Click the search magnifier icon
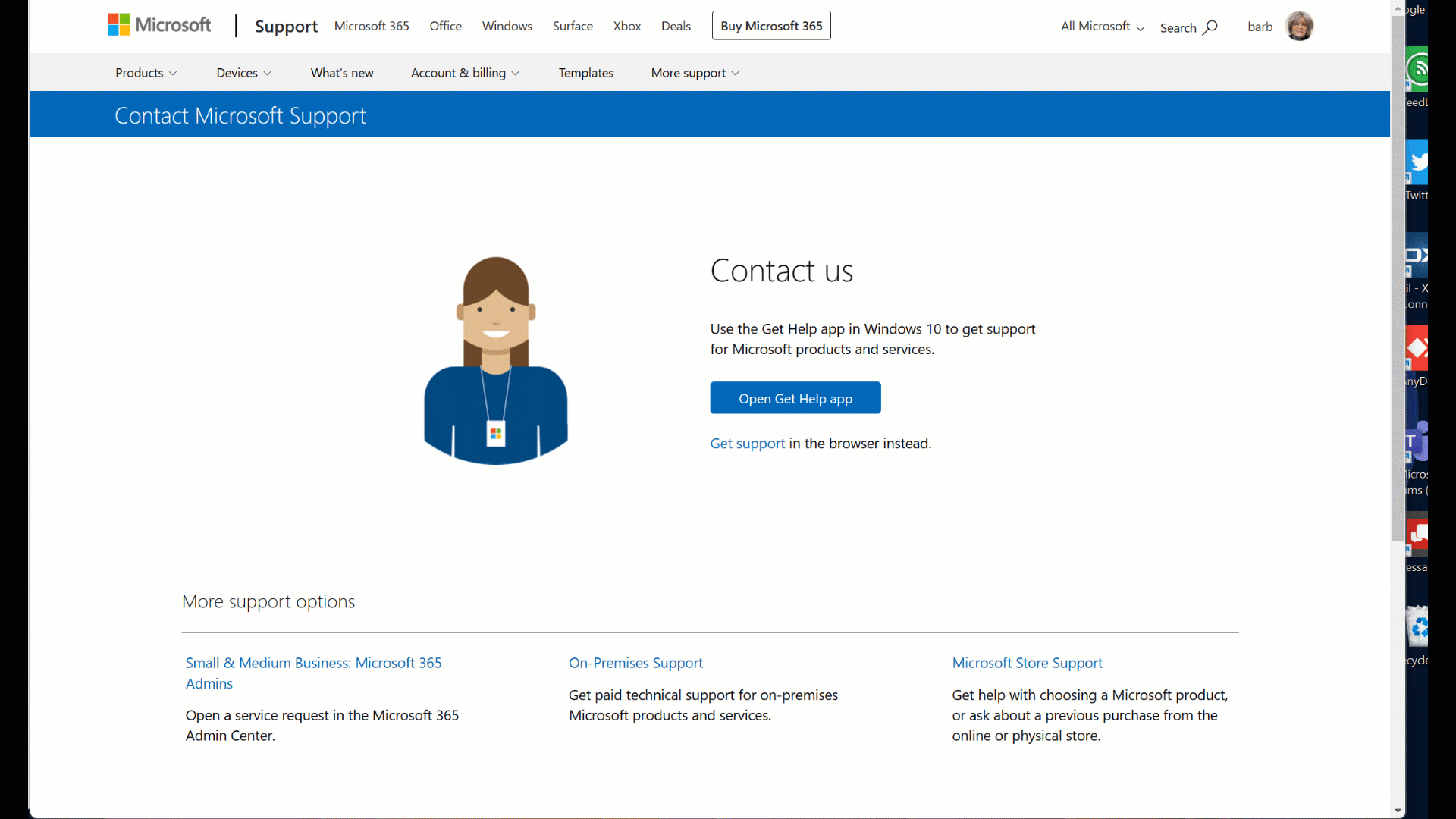This screenshot has height=819, width=1456. 1210,27
